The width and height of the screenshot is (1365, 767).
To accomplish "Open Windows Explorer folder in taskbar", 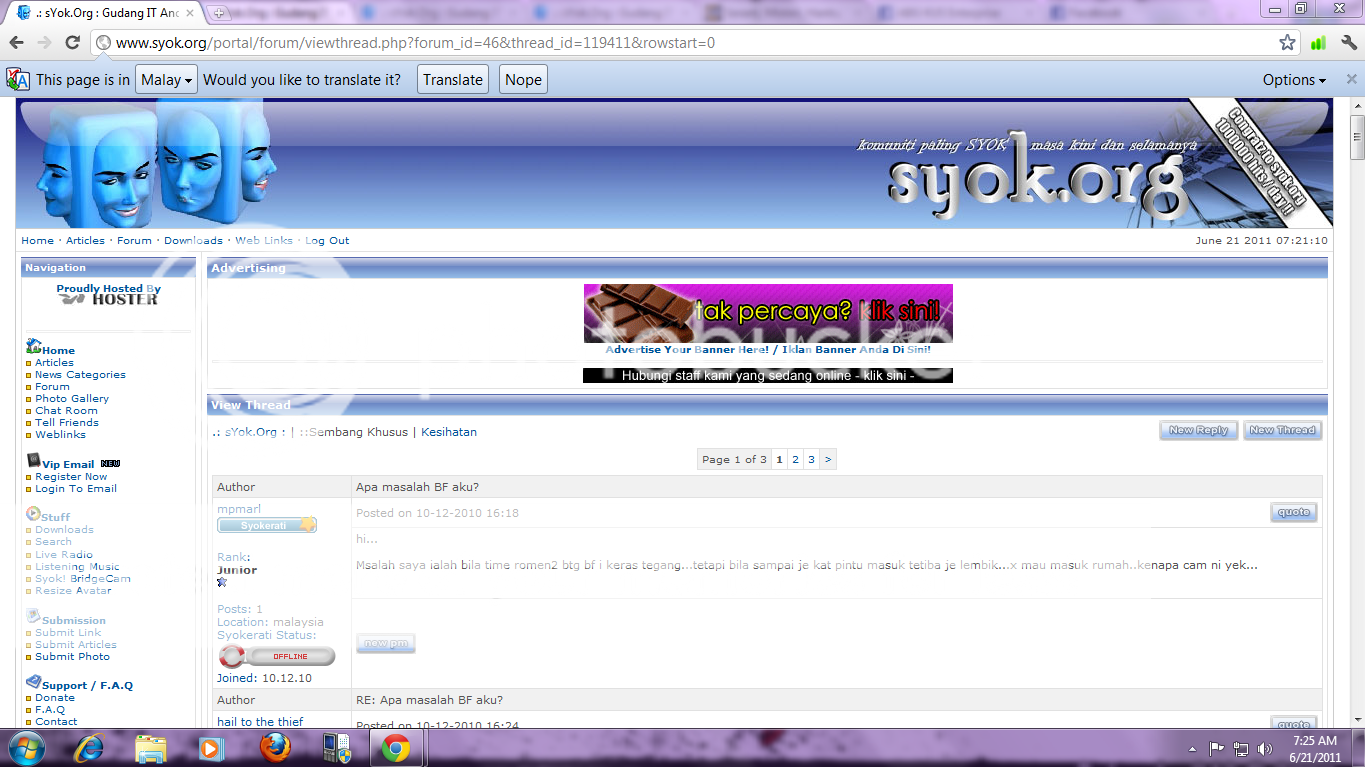I will click(x=151, y=748).
